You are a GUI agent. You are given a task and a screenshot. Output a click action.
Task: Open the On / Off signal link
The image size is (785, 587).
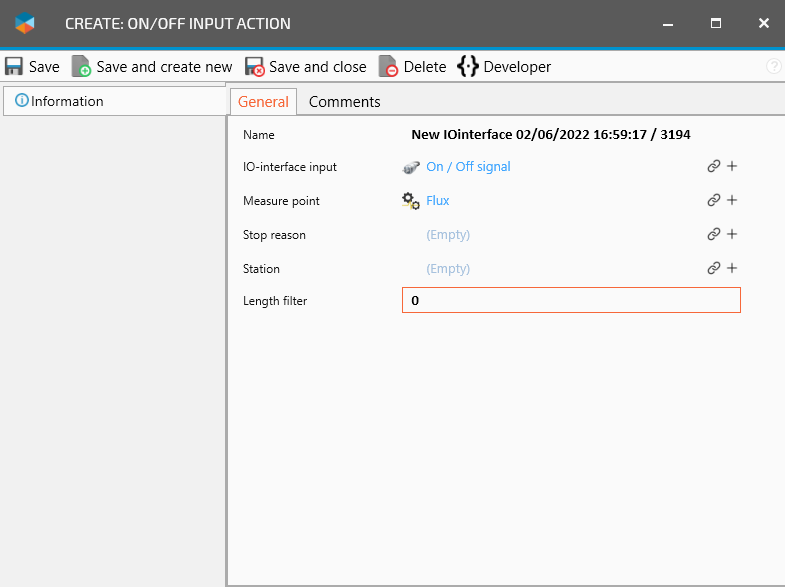(x=468, y=167)
